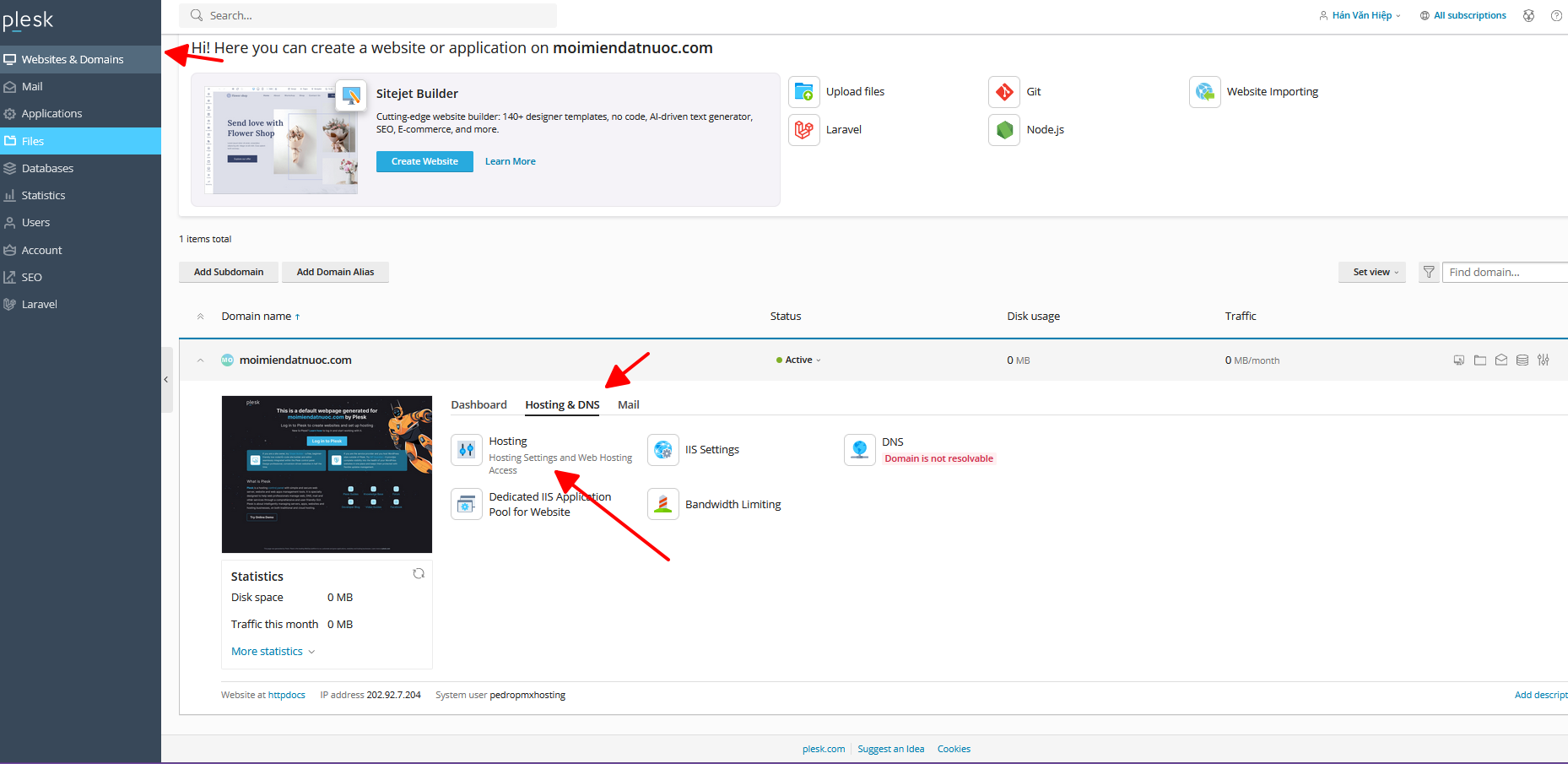Screen dimensions: 1568x764
Task: Open All subscriptions
Action: [x=1463, y=15]
